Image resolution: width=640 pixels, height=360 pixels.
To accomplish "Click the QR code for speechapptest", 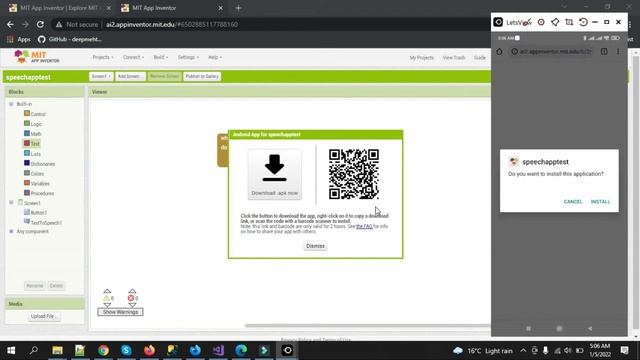I will pos(354,174).
